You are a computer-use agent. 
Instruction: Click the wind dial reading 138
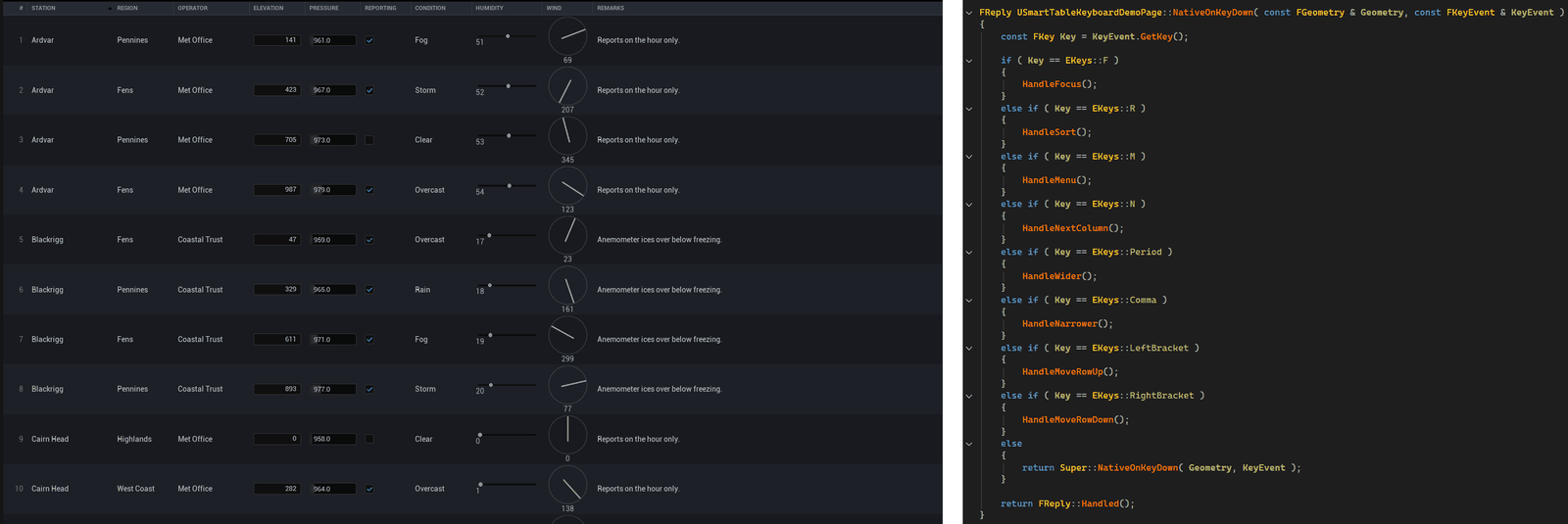tap(567, 485)
